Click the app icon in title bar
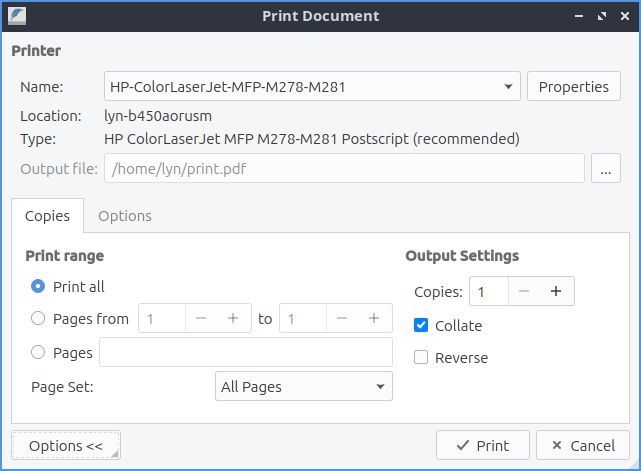Viewport: 641px width, 471px height. (x=17, y=16)
